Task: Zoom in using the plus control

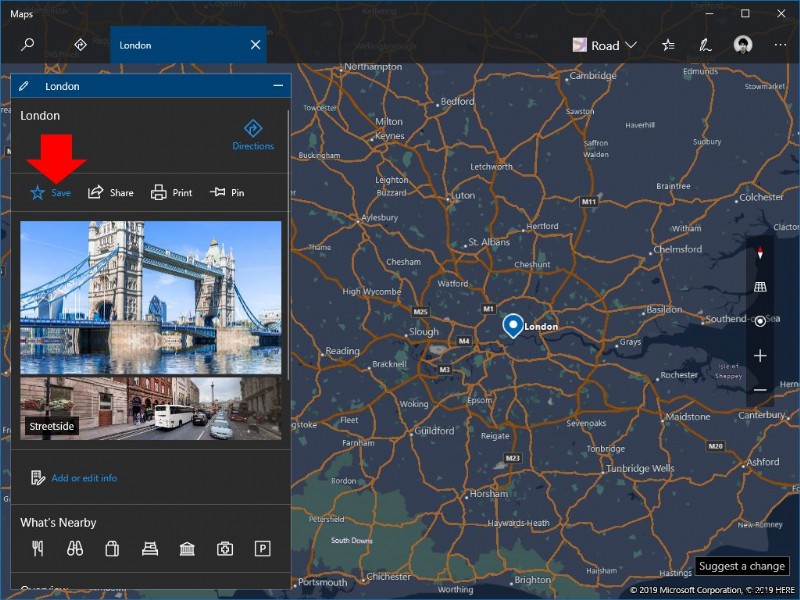Action: [759, 355]
